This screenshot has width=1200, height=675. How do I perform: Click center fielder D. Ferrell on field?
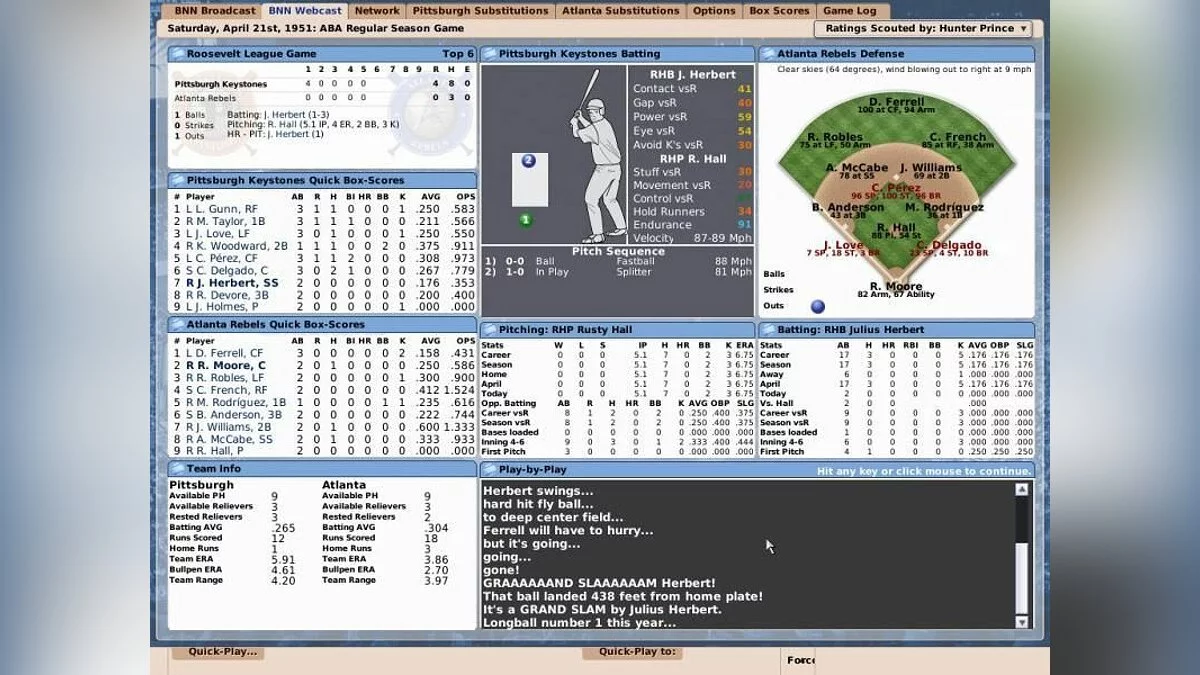pyautogui.click(x=896, y=102)
